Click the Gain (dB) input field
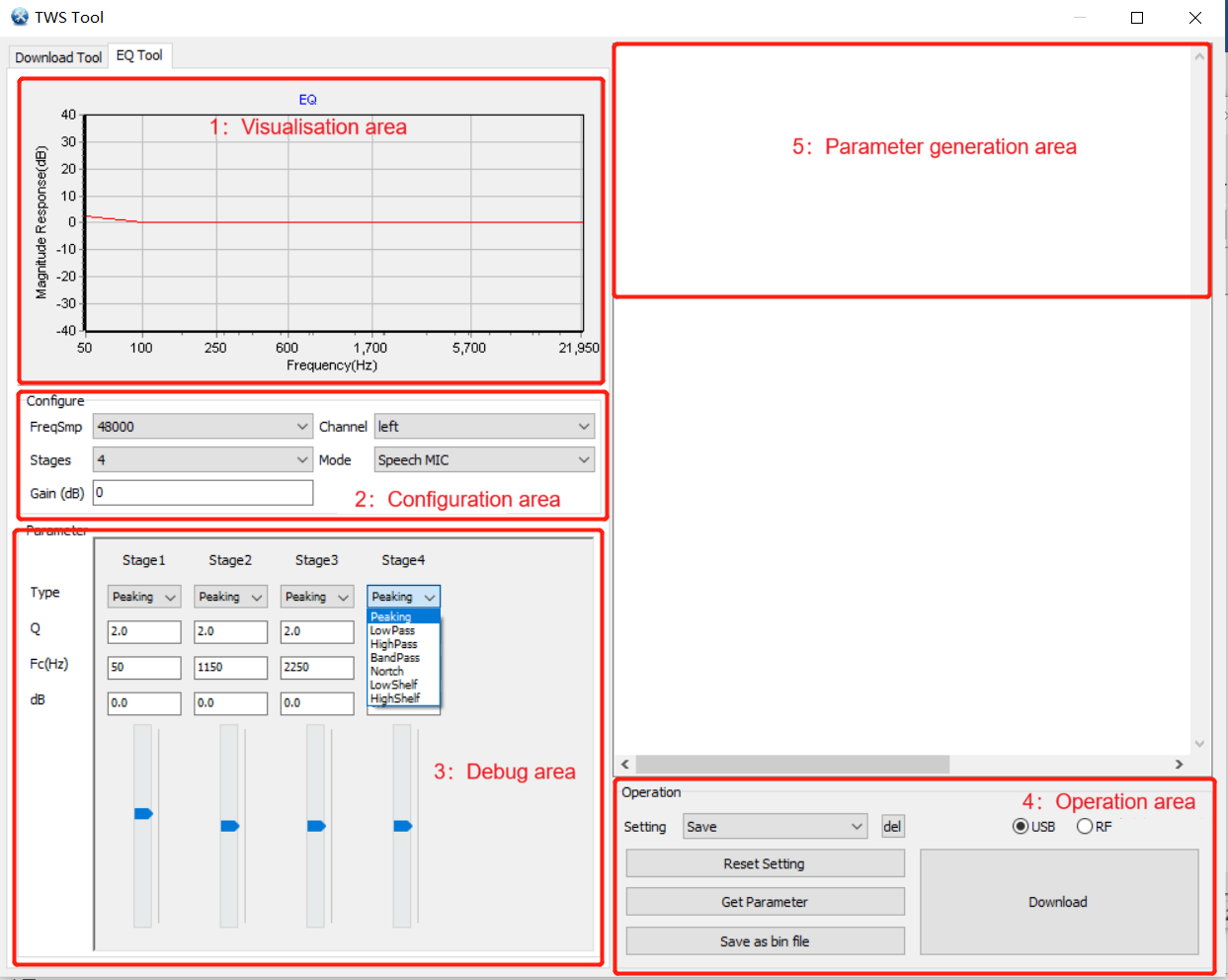 [204, 493]
